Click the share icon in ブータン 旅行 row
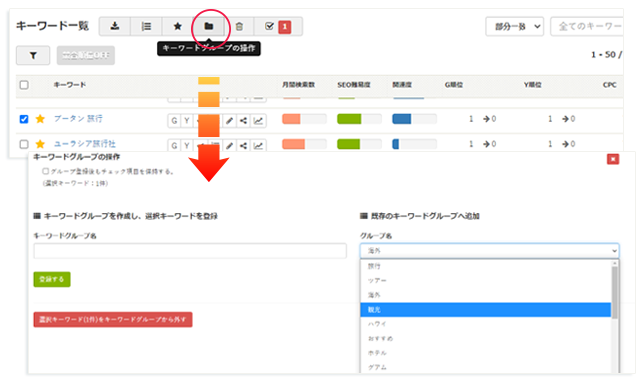Image resolution: width=644 pixels, height=380 pixels. coord(244,121)
